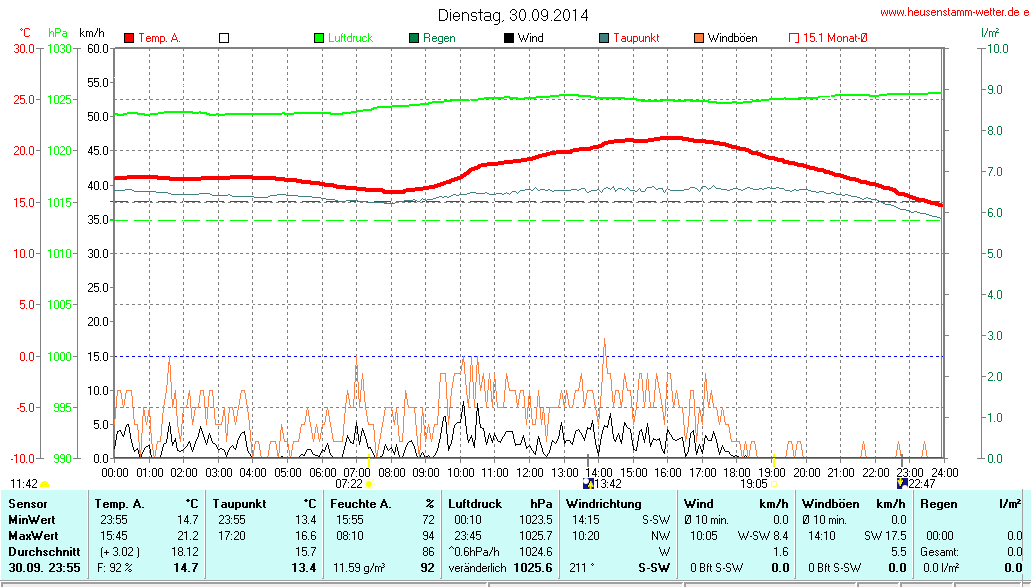Click the current pressure value 1025.6
Image resolution: width=1034 pixels, height=587 pixels.
pyautogui.click(x=533, y=568)
